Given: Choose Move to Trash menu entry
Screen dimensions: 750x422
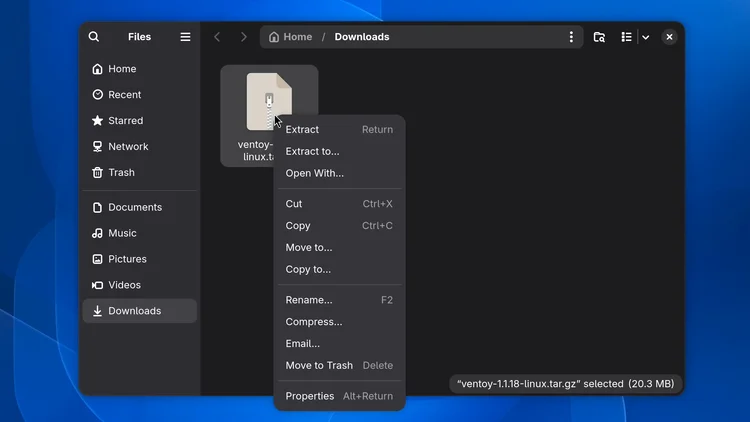Looking at the screenshot, I should click(x=339, y=366).
